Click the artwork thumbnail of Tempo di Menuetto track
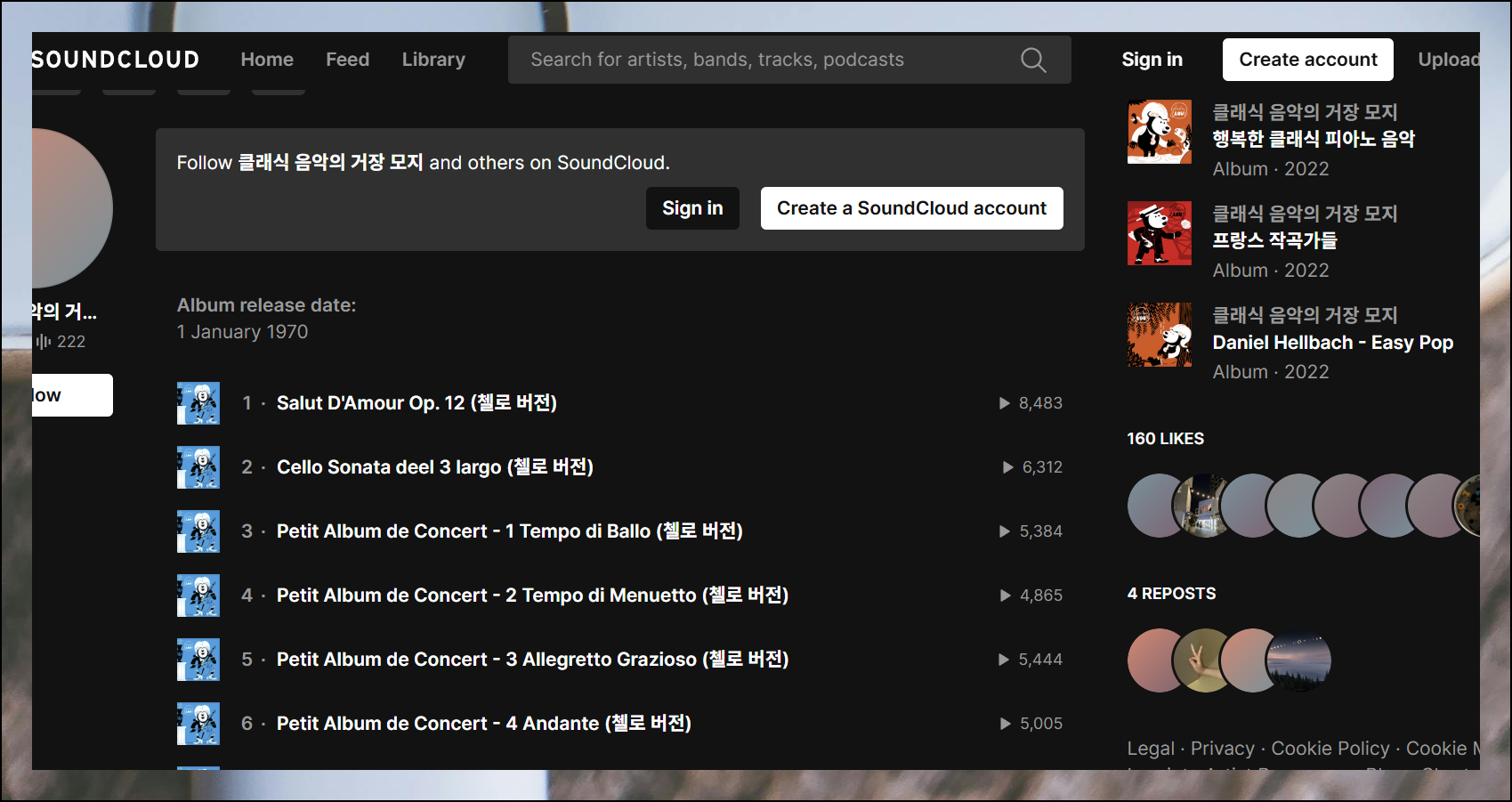The width and height of the screenshot is (1512, 802). [198, 595]
